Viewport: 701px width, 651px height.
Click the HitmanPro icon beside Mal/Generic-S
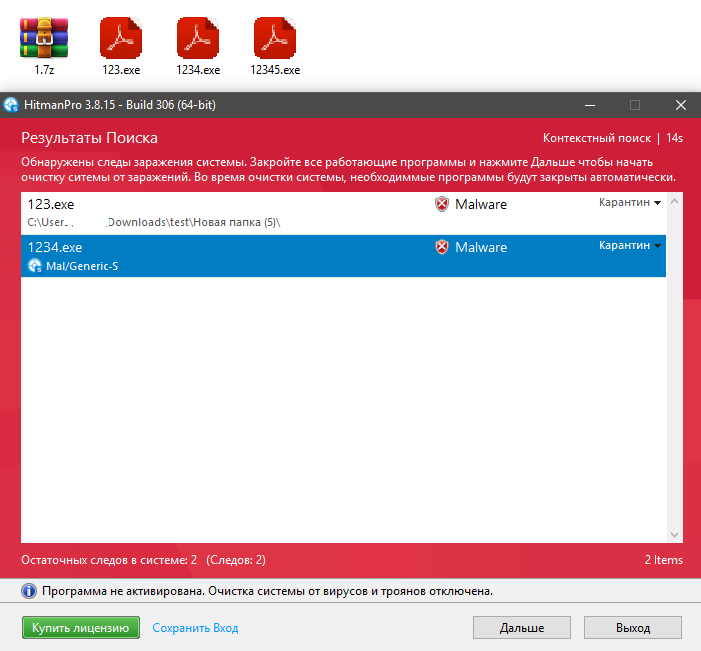tap(35, 266)
